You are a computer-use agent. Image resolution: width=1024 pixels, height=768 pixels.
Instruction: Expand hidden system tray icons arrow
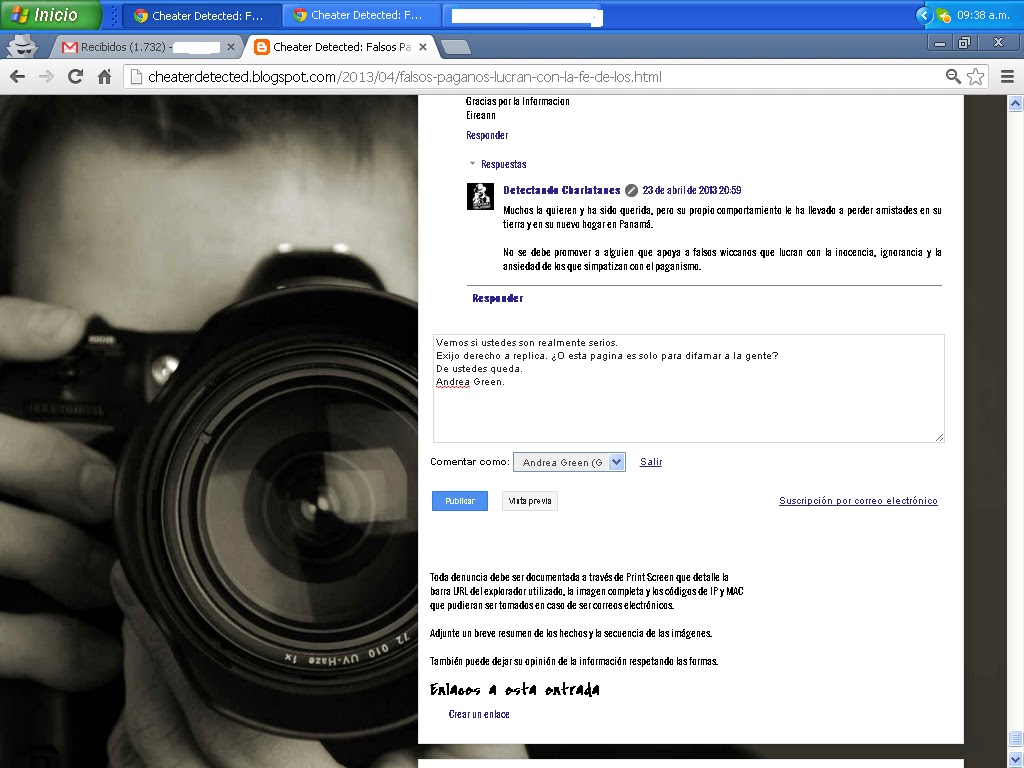click(923, 15)
